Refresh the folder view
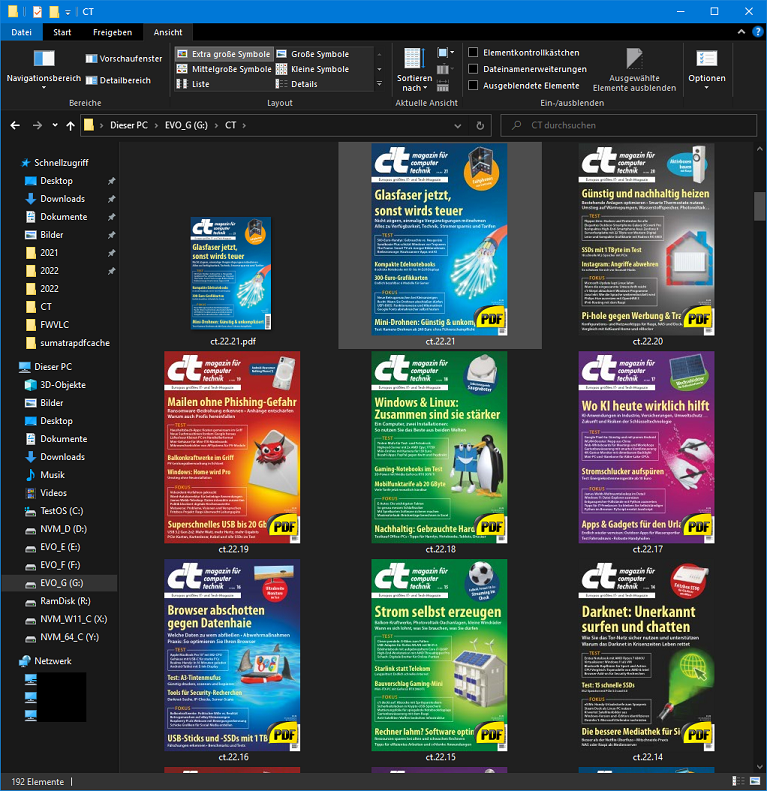767x791 pixels. click(x=480, y=126)
